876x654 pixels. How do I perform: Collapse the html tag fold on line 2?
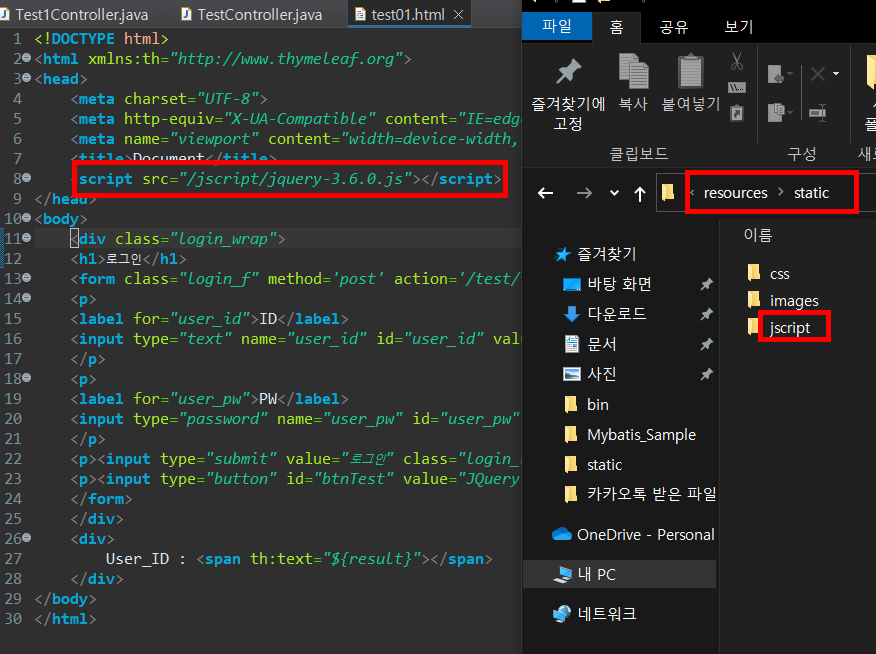click(26, 58)
